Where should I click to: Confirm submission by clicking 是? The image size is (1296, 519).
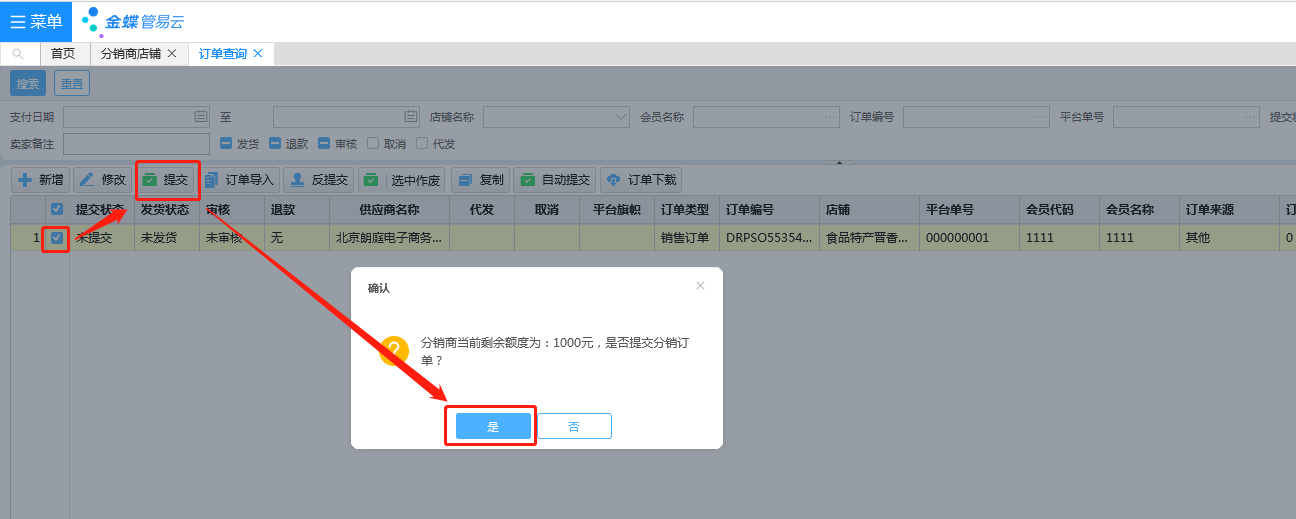coord(492,426)
